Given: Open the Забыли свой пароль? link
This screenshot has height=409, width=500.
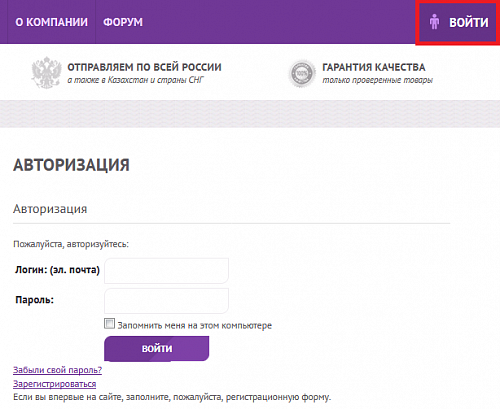Looking at the screenshot, I should (57, 370).
